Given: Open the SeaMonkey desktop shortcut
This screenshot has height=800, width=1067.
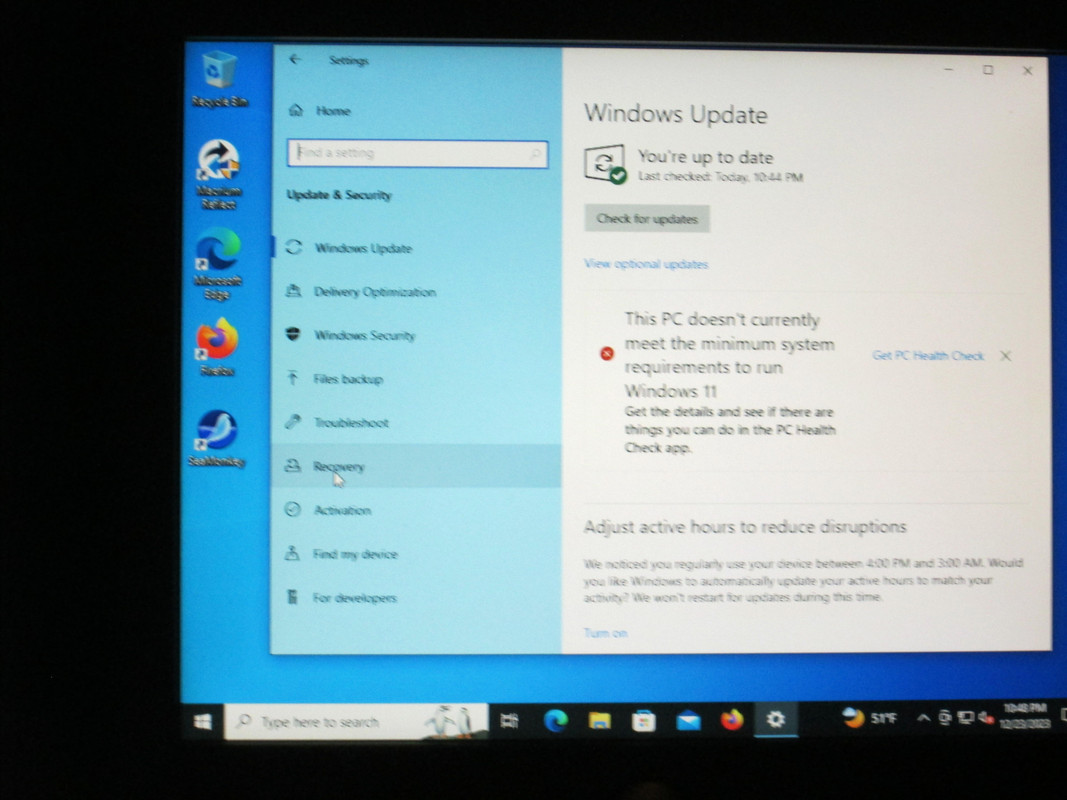Looking at the screenshot, I should tap(216, 438).
